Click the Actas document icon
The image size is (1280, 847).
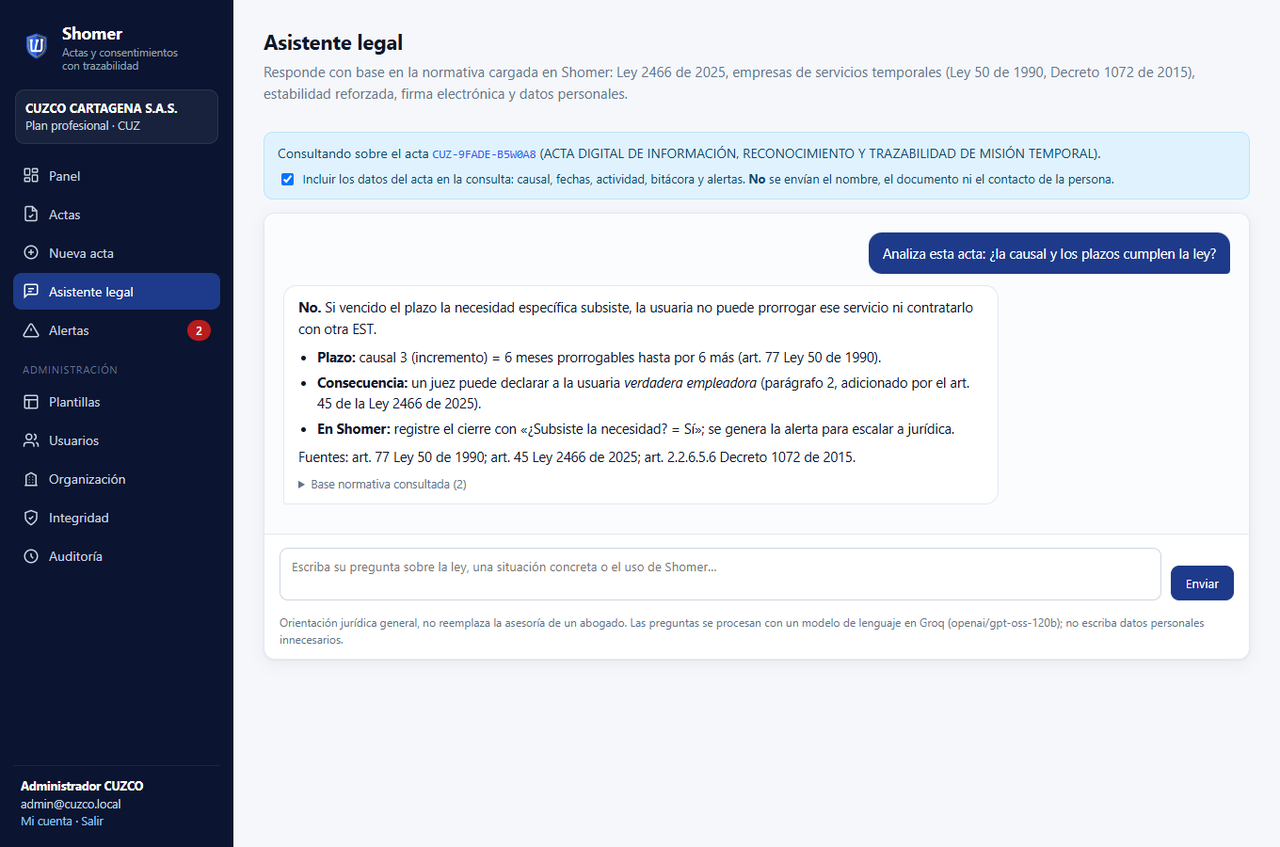tap(31, 215)
